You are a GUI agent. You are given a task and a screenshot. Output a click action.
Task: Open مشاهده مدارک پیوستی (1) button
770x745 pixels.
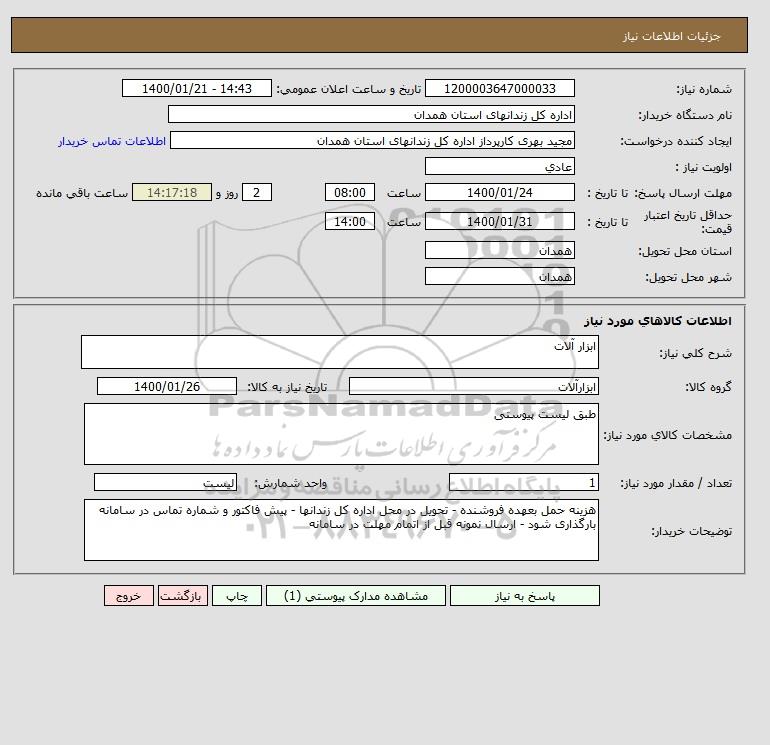tap(356, 596)
